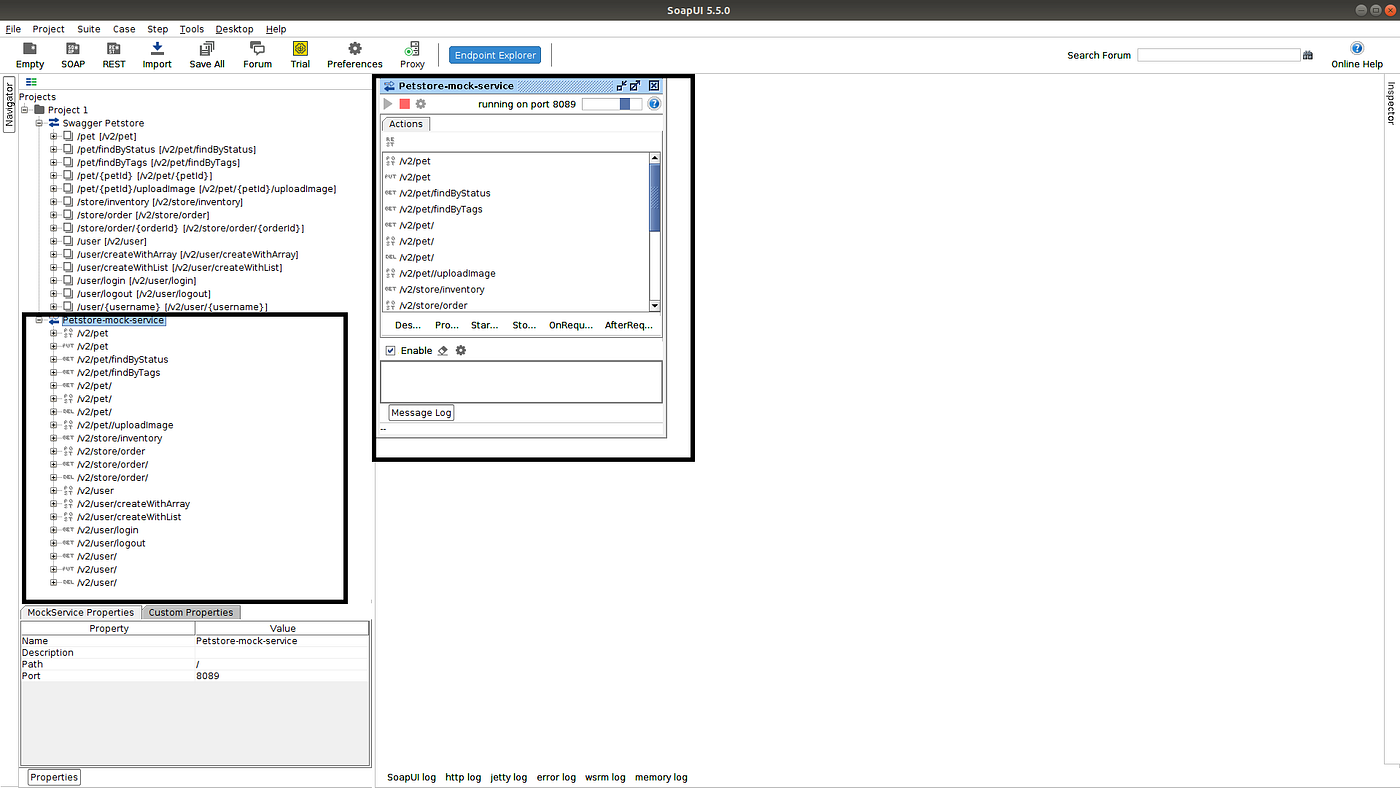Click the Search Forum input field
The width and height of the screenshot is (1400, 788).
pos(1219,55)
